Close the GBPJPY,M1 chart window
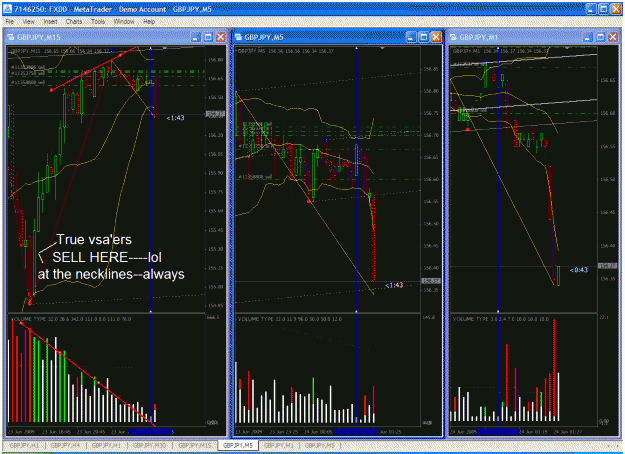 pos(613,37)
